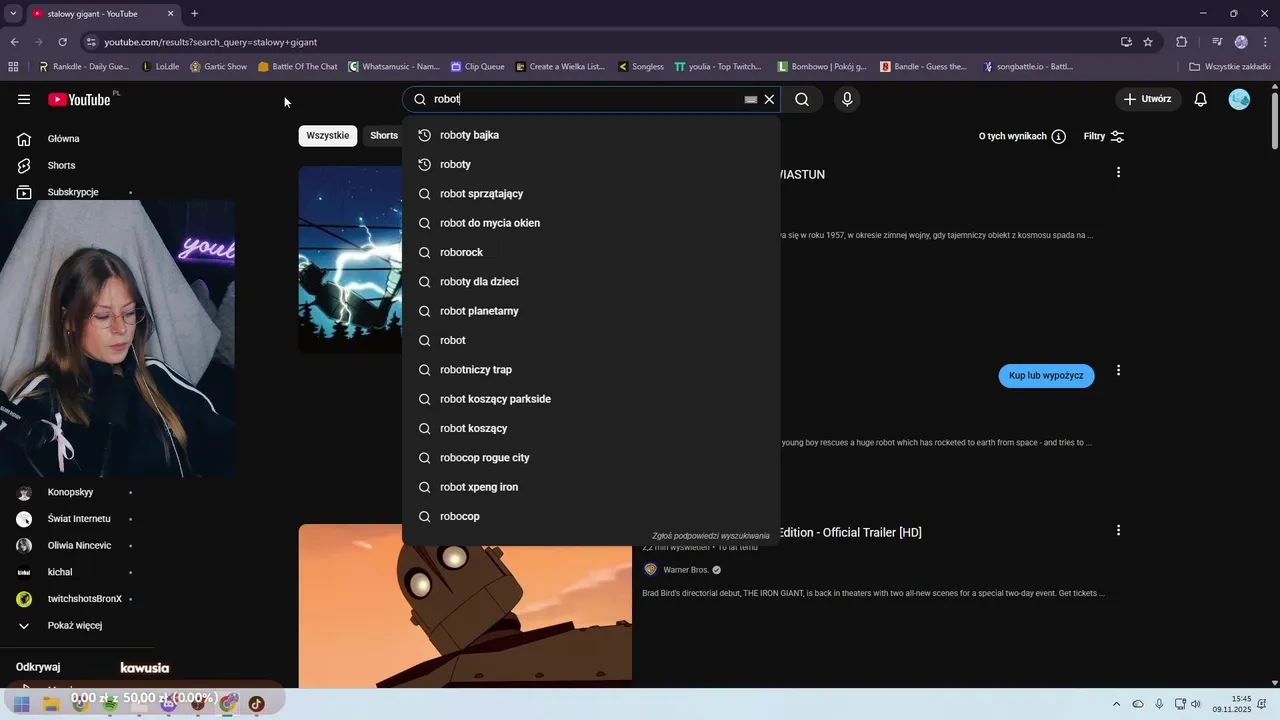The width and height of the screenshot is (1280, 720).
Task: Choose suggestion "roborock"
Action: [x=590, y=252]
